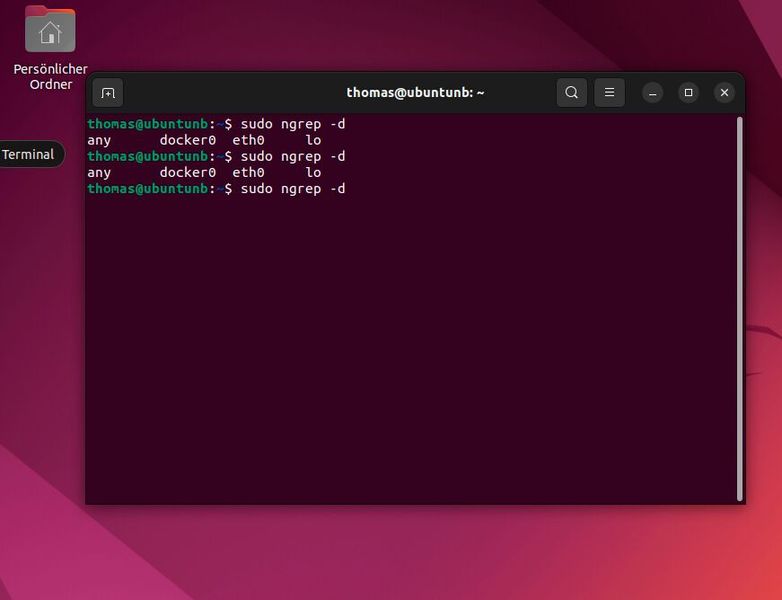Click the last 'sudo ngrep -d' command line
This screenshot has width=782, height=600.
click(x=293, y=189)
